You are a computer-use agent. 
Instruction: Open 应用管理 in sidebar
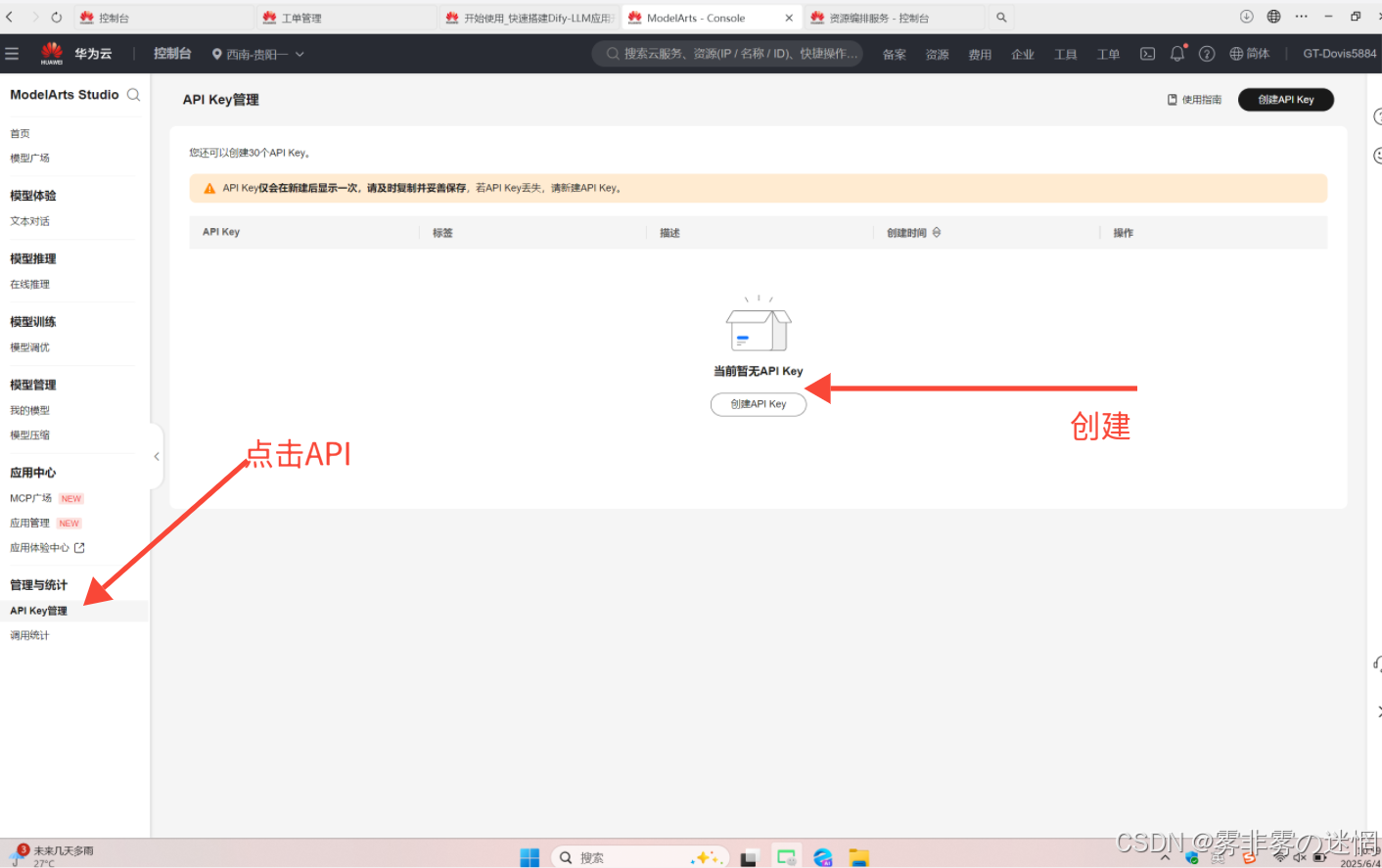[x=29, y=524]
